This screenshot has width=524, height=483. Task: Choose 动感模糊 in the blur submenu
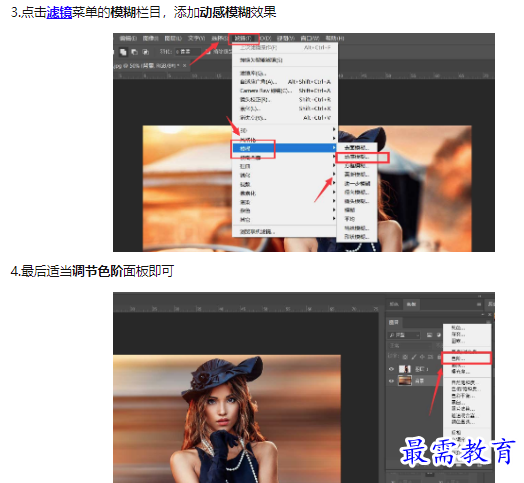click(357, 157)
